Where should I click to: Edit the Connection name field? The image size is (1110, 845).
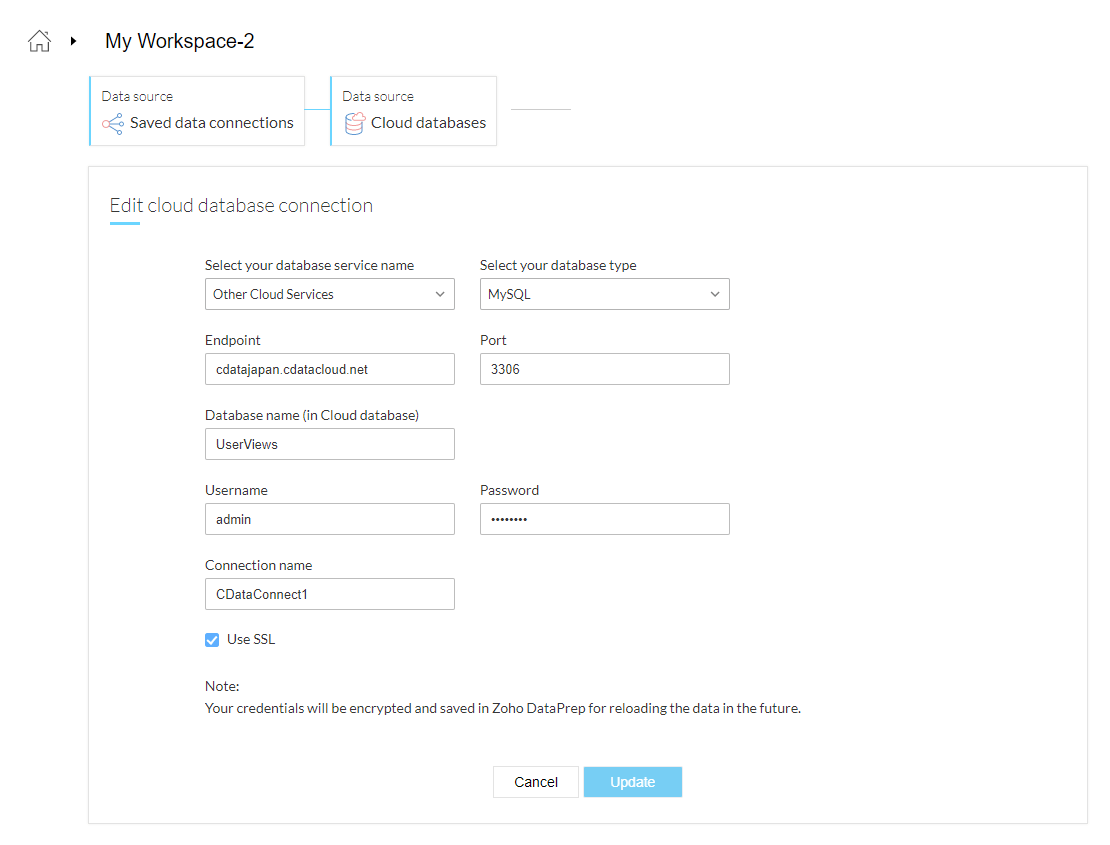[329, 594]
